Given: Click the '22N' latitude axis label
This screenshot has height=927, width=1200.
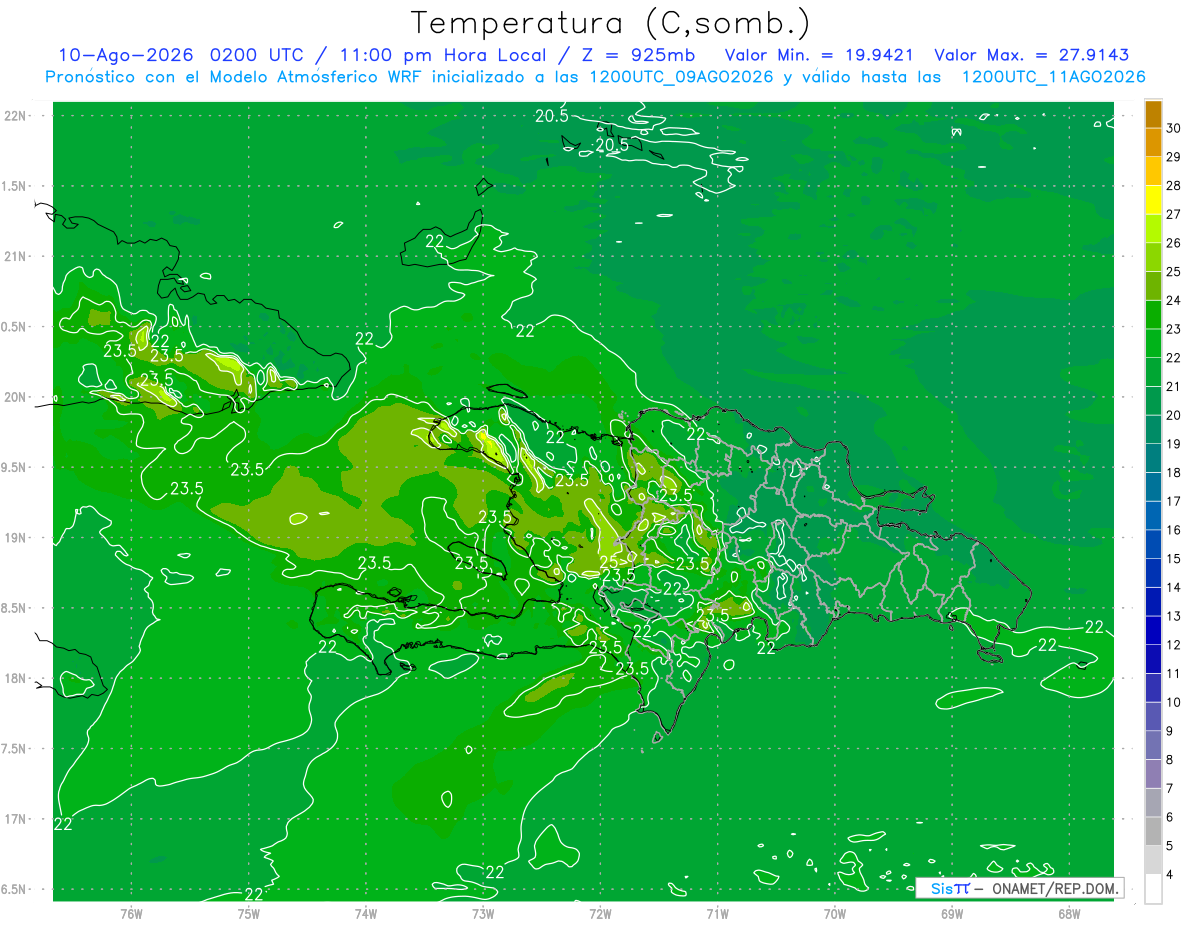Looking at the screenshot, I should 15,116.
